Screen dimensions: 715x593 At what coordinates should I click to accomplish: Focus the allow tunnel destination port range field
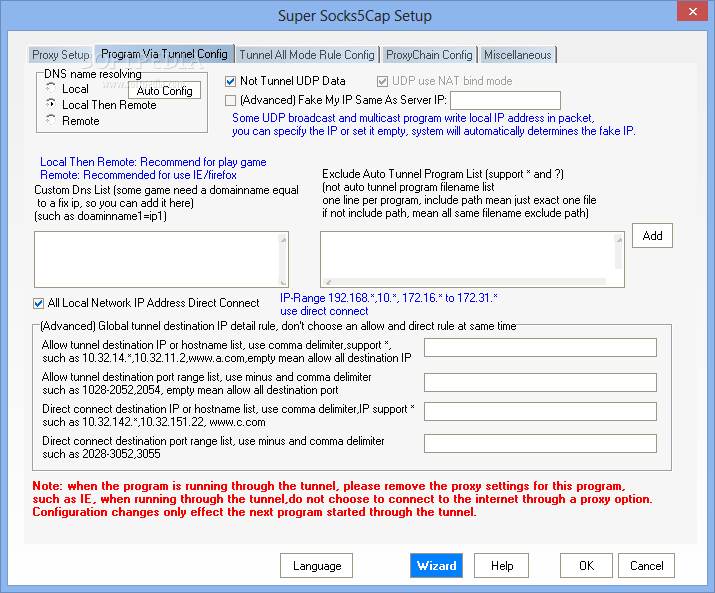[540, 382]
